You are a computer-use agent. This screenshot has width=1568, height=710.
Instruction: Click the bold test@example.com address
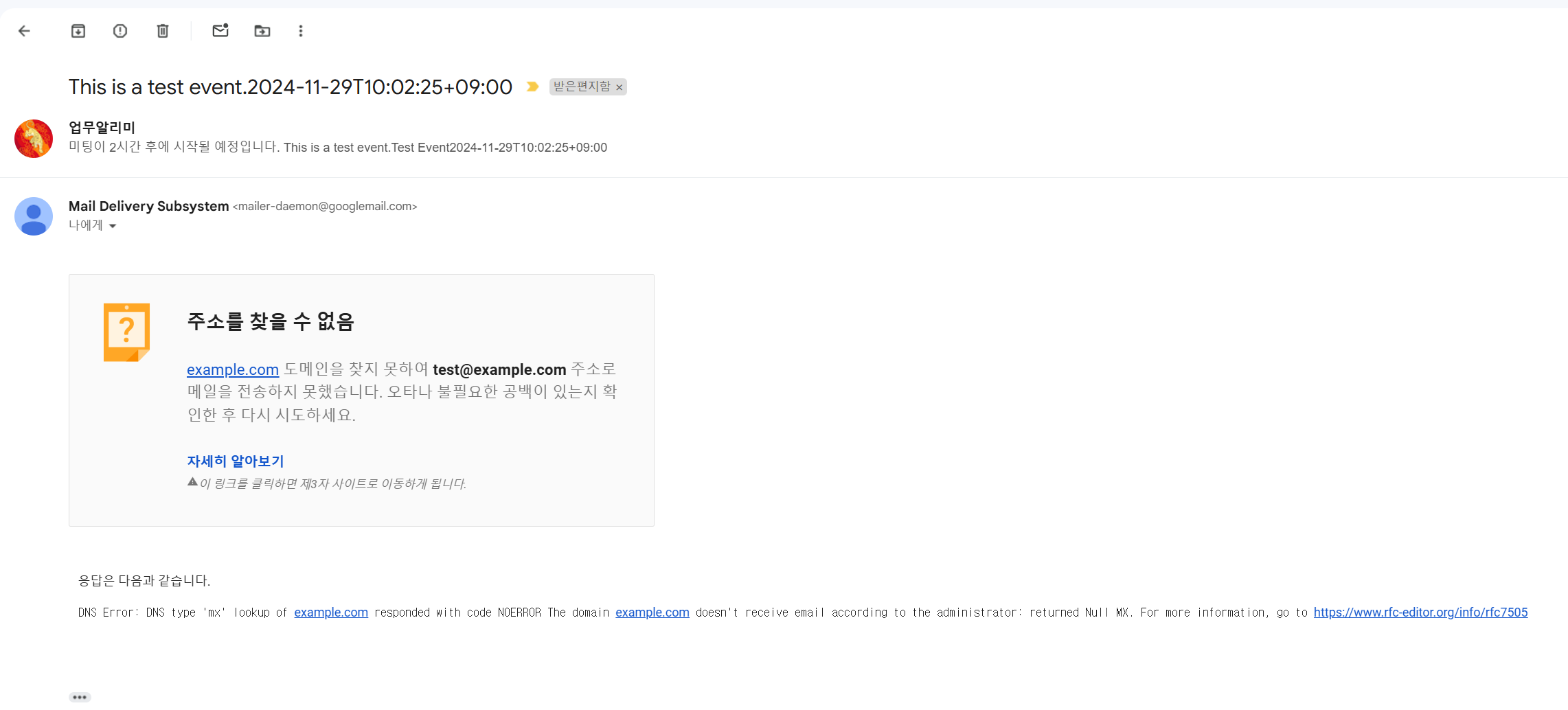[499, 369]
